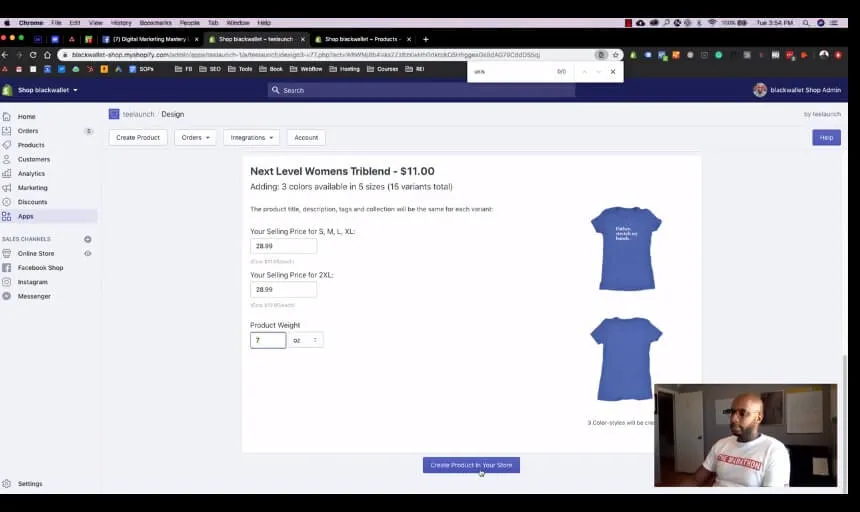This screenshot has width=860, height=512.
Task: Open Spotlight search in menu bar
Action: (806, 23)
